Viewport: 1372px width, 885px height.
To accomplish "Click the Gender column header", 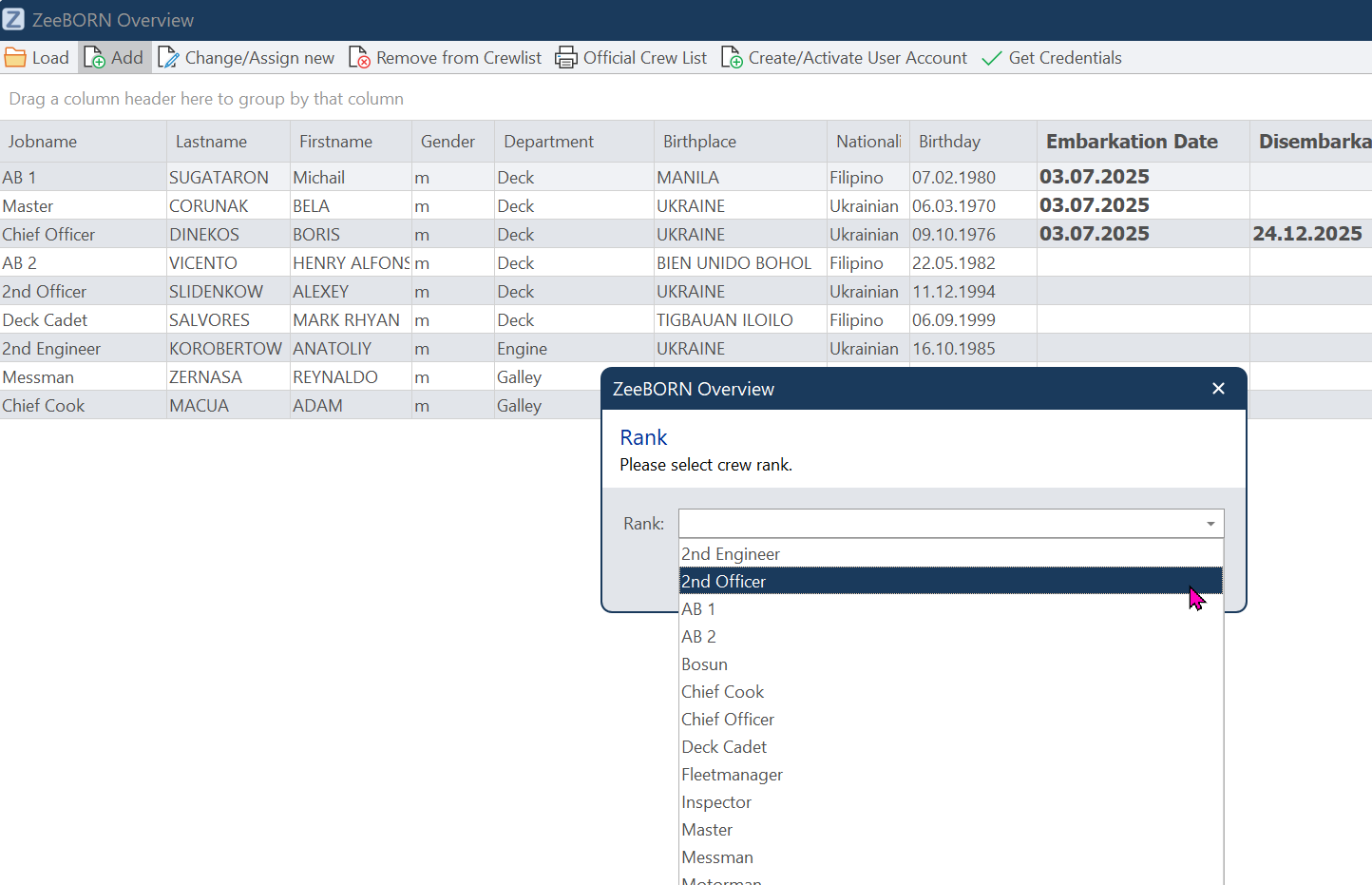I will point(453,142).
